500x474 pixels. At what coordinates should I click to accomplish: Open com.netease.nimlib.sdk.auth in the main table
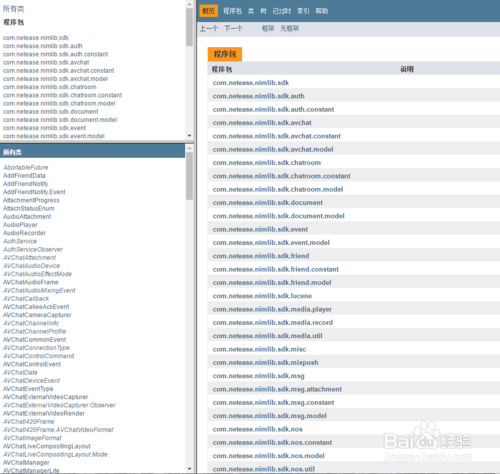pyautogui.click(x=258, y=96)
